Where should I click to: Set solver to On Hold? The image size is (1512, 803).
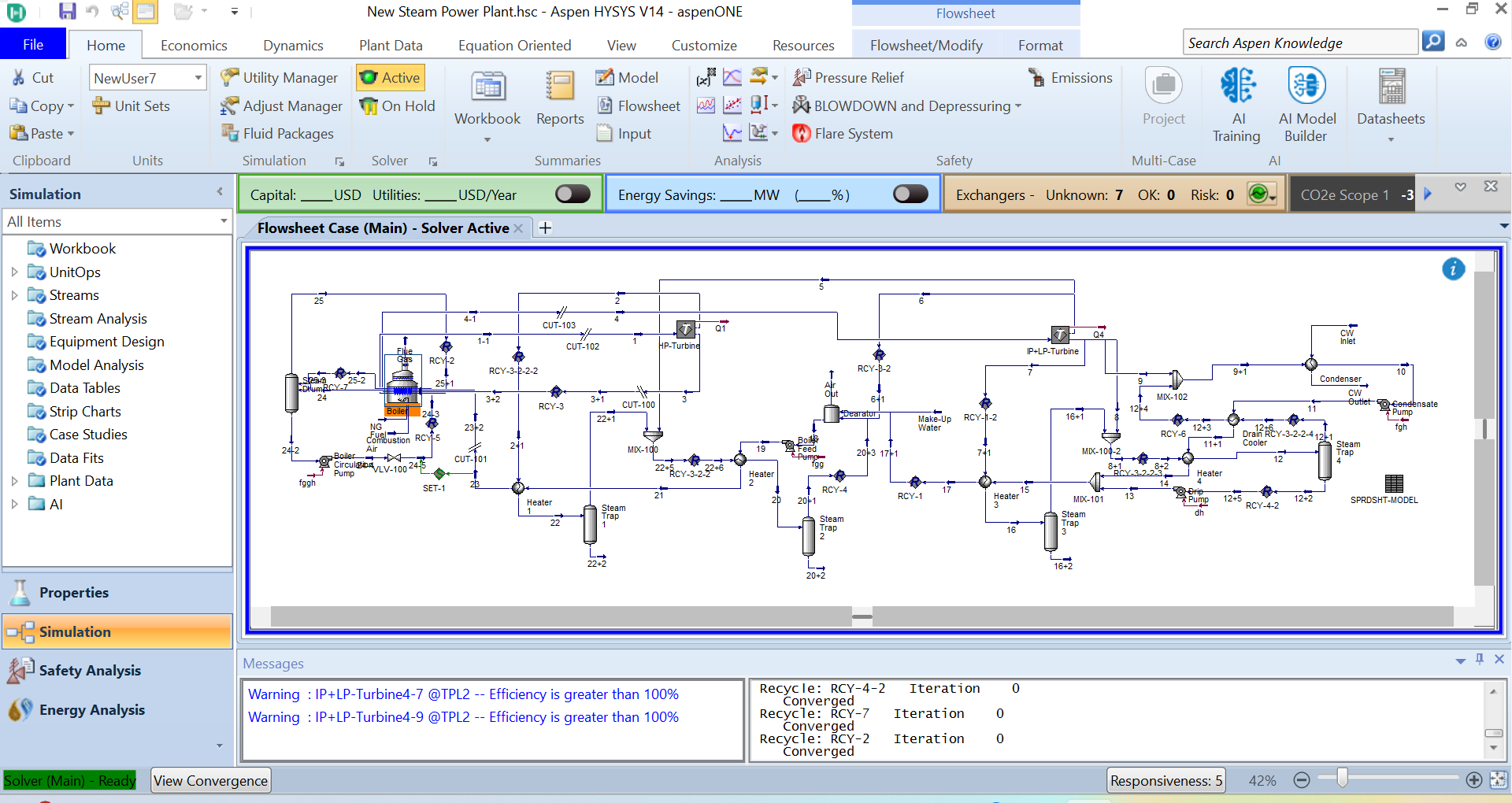point(398,106)
